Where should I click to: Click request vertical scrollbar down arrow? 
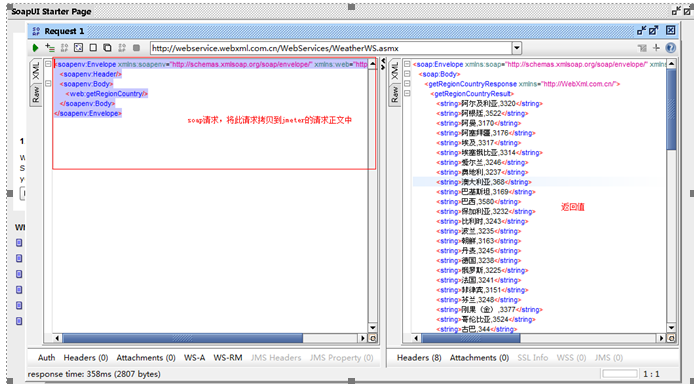click(373, 328)
